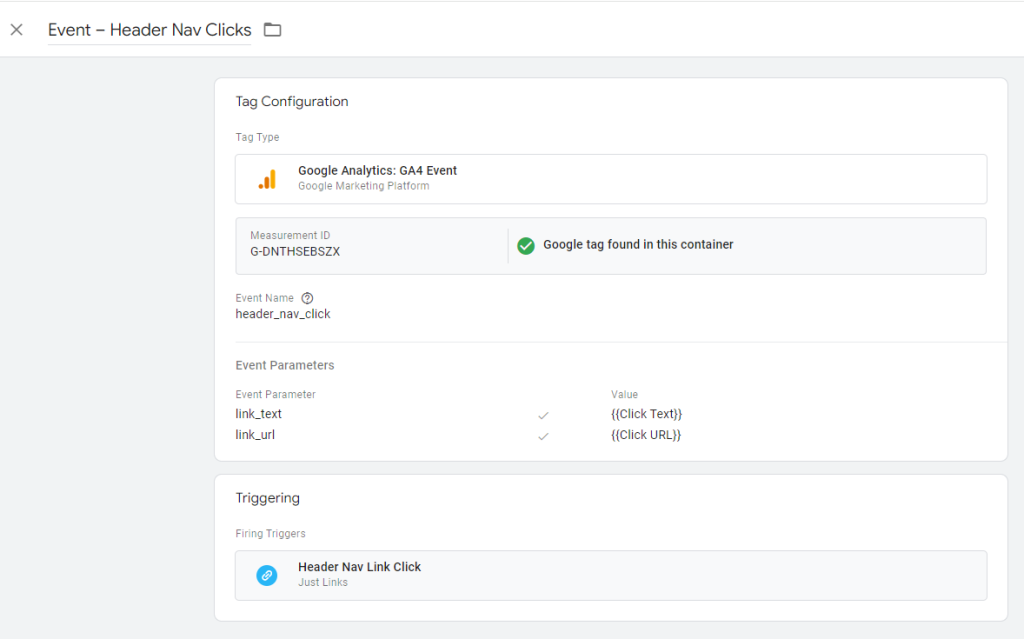The image size is (1024, 639).
Task: Select the {{Click URL}} value
Action: [x=646, y=435]
